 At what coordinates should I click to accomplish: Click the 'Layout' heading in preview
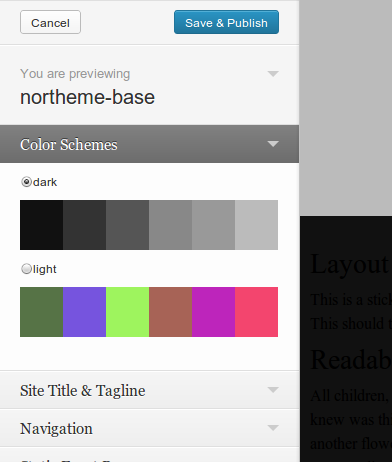[x=349, y=264]
